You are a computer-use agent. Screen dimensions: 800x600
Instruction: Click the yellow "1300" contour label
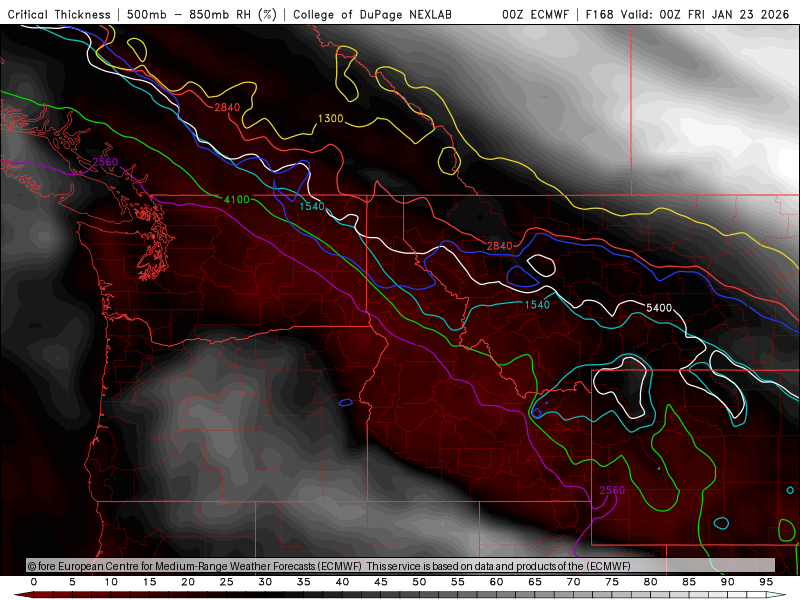click(331, 119)
